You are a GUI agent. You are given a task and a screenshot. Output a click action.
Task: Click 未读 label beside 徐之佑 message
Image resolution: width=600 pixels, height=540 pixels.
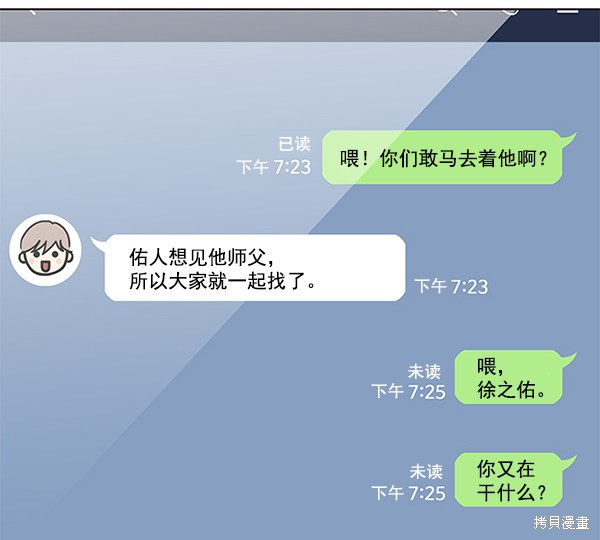click(x=424, y=371)
